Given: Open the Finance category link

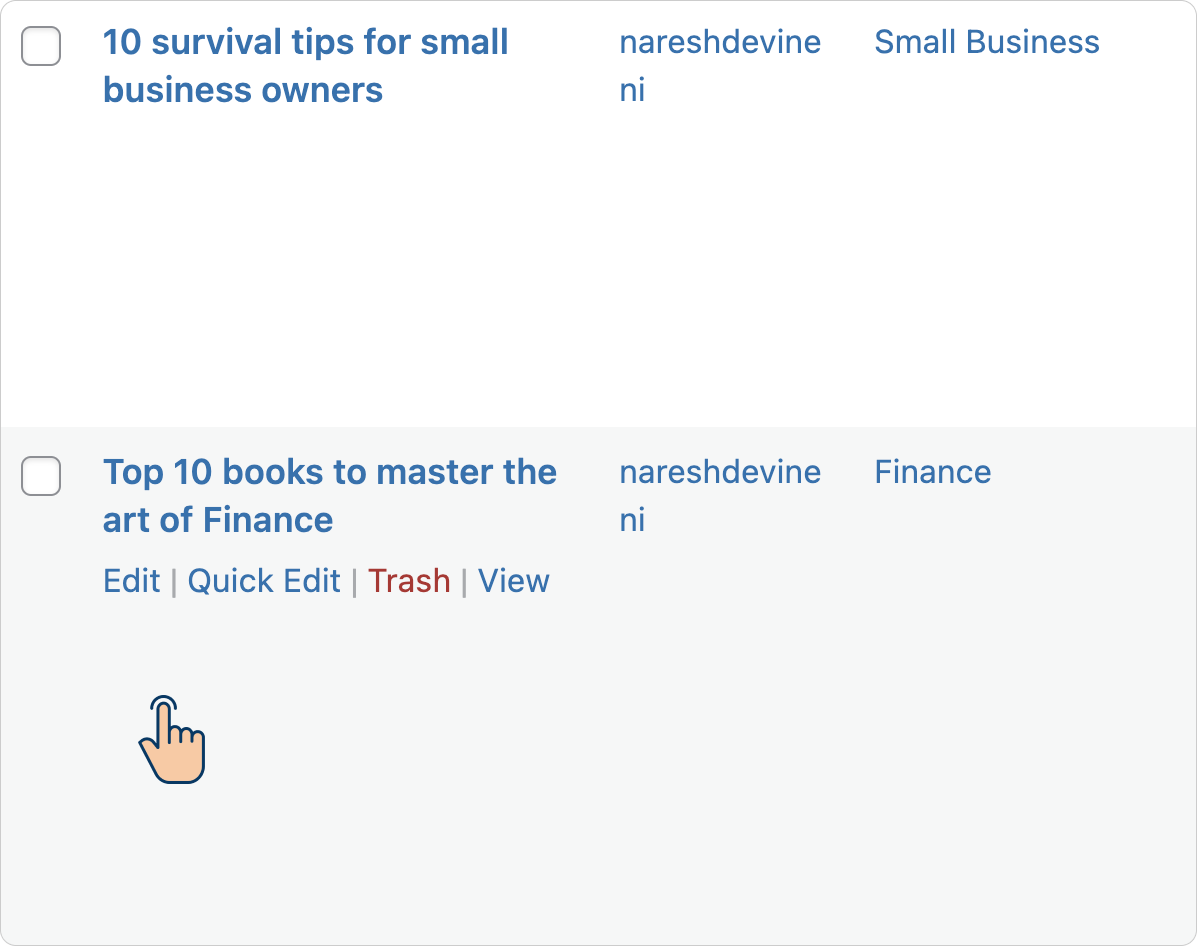Looking at the screenshot, I should click(932, 472).
